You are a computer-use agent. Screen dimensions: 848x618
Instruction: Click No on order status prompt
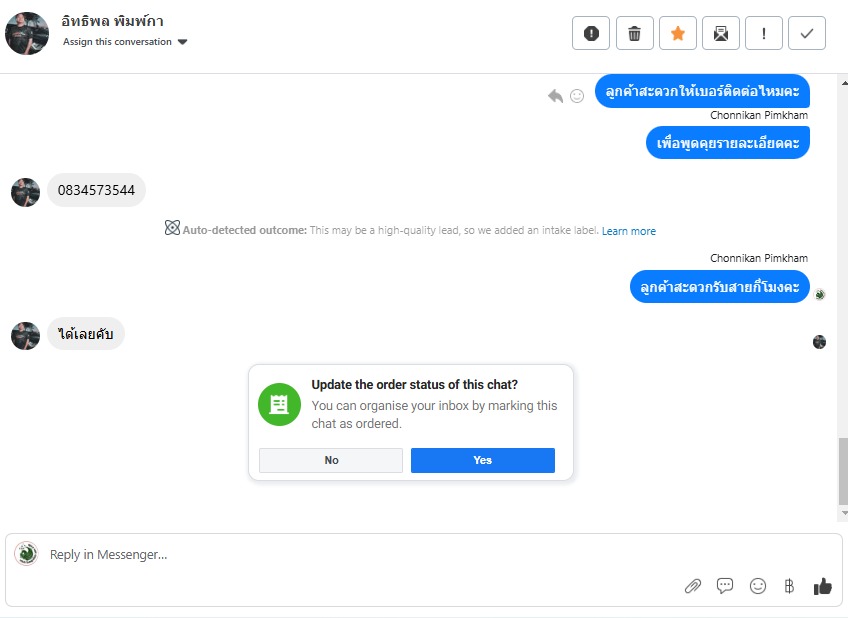tap(331, 460)
